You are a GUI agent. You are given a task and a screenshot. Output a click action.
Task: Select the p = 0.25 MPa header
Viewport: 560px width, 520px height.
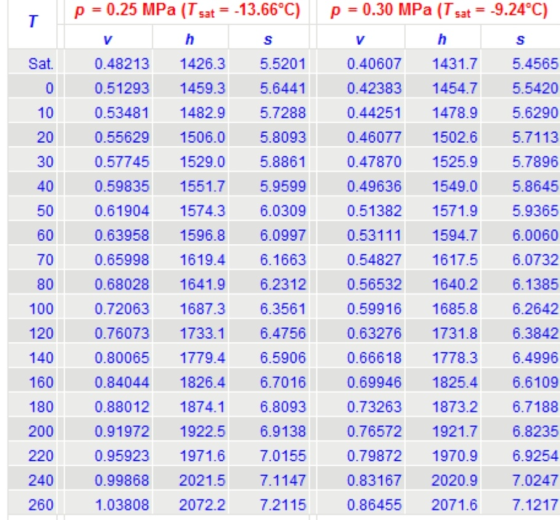click(187, 10)
